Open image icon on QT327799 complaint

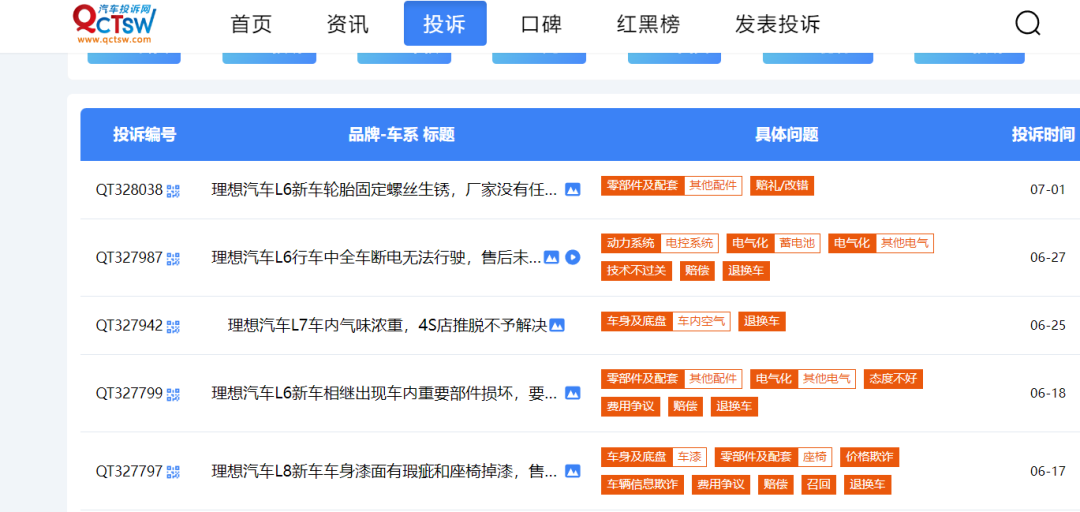(x=572, y=393)
